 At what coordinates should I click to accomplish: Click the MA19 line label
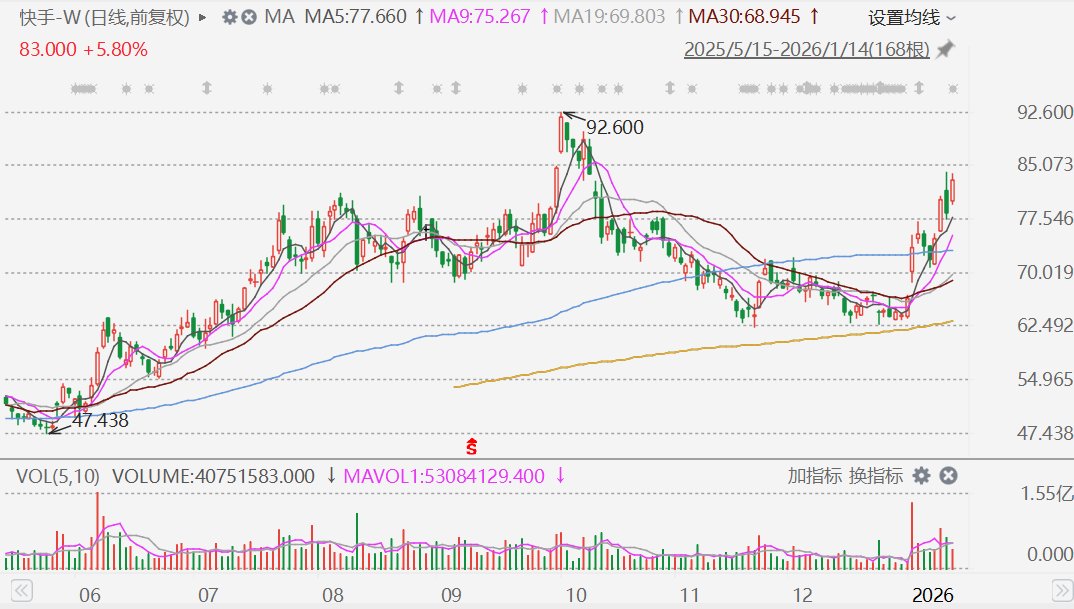click(608, 17)
